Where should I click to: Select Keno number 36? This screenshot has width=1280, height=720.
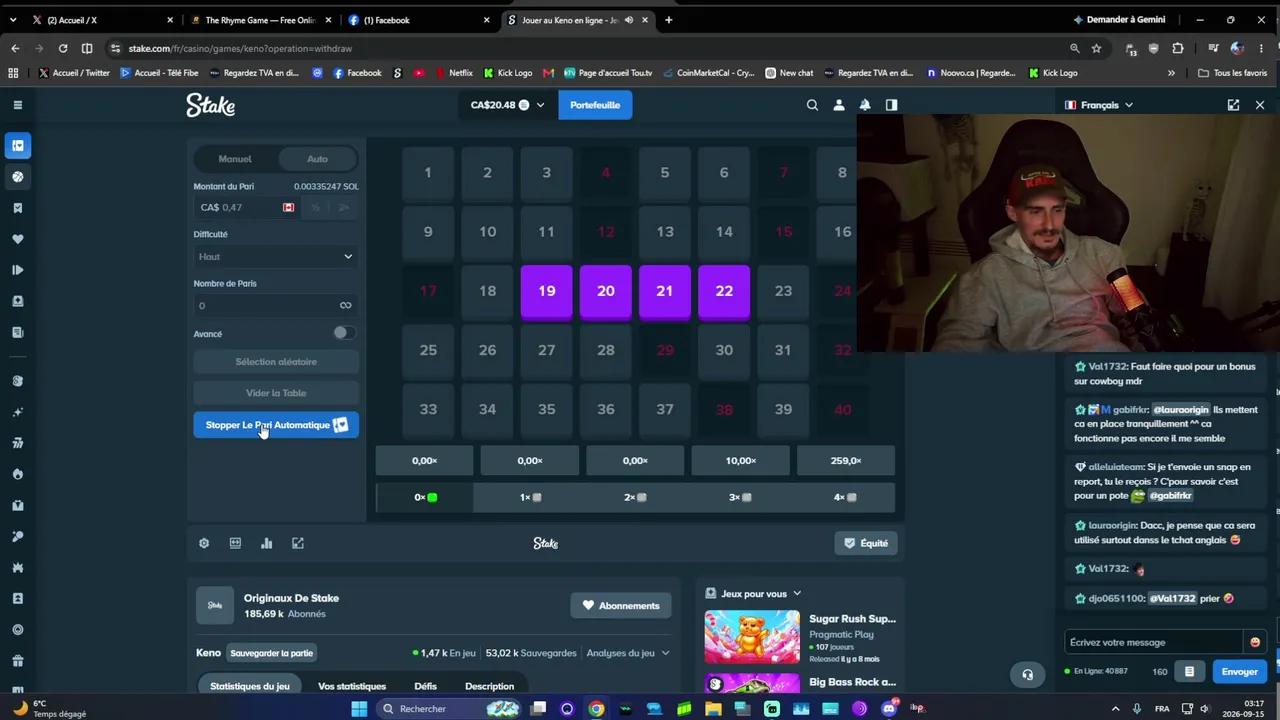click(606, 409)
